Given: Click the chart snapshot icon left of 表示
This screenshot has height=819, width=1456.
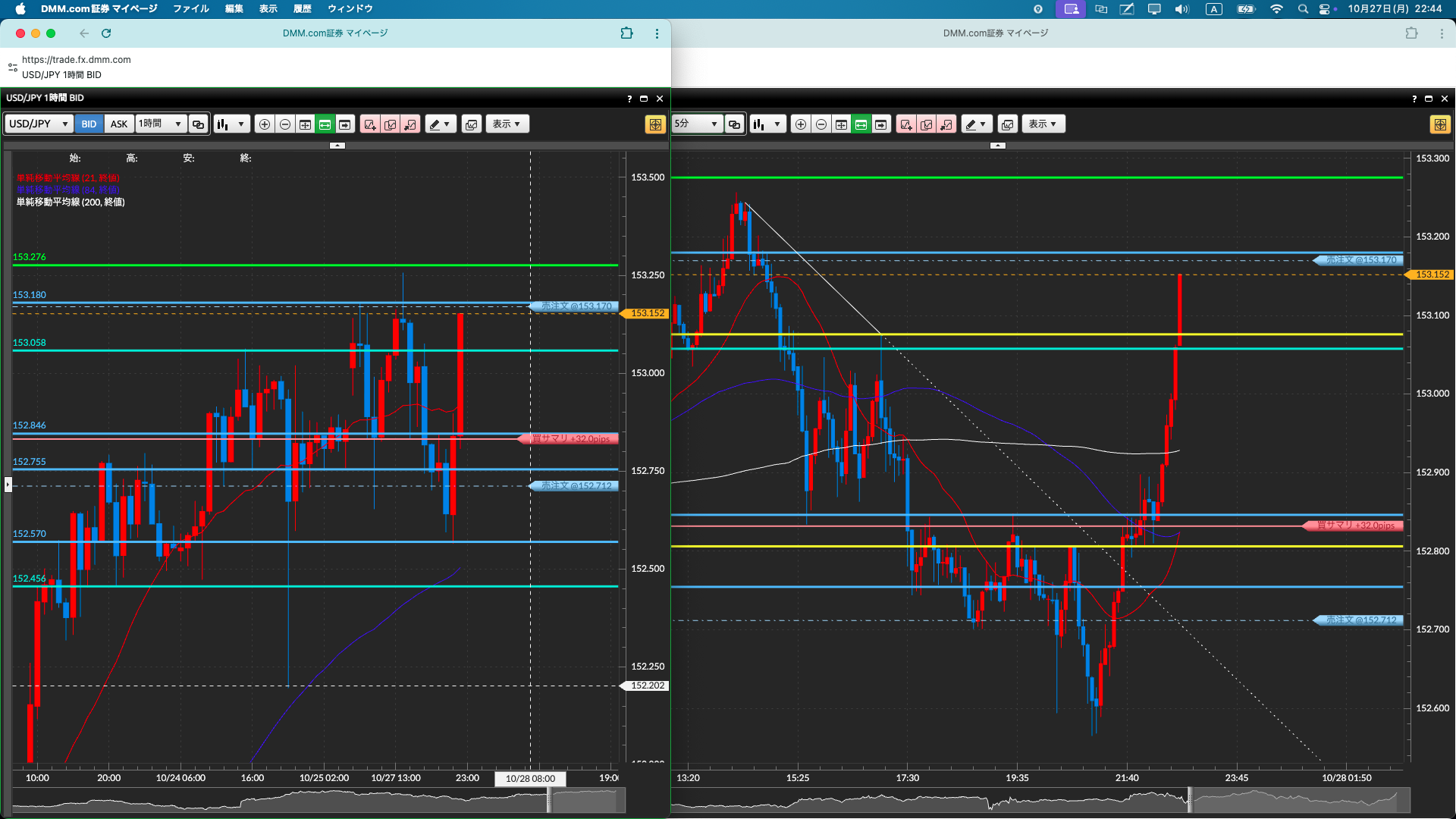Looking at the screenshot, I should pyautogui.click(x=471, y=124).
